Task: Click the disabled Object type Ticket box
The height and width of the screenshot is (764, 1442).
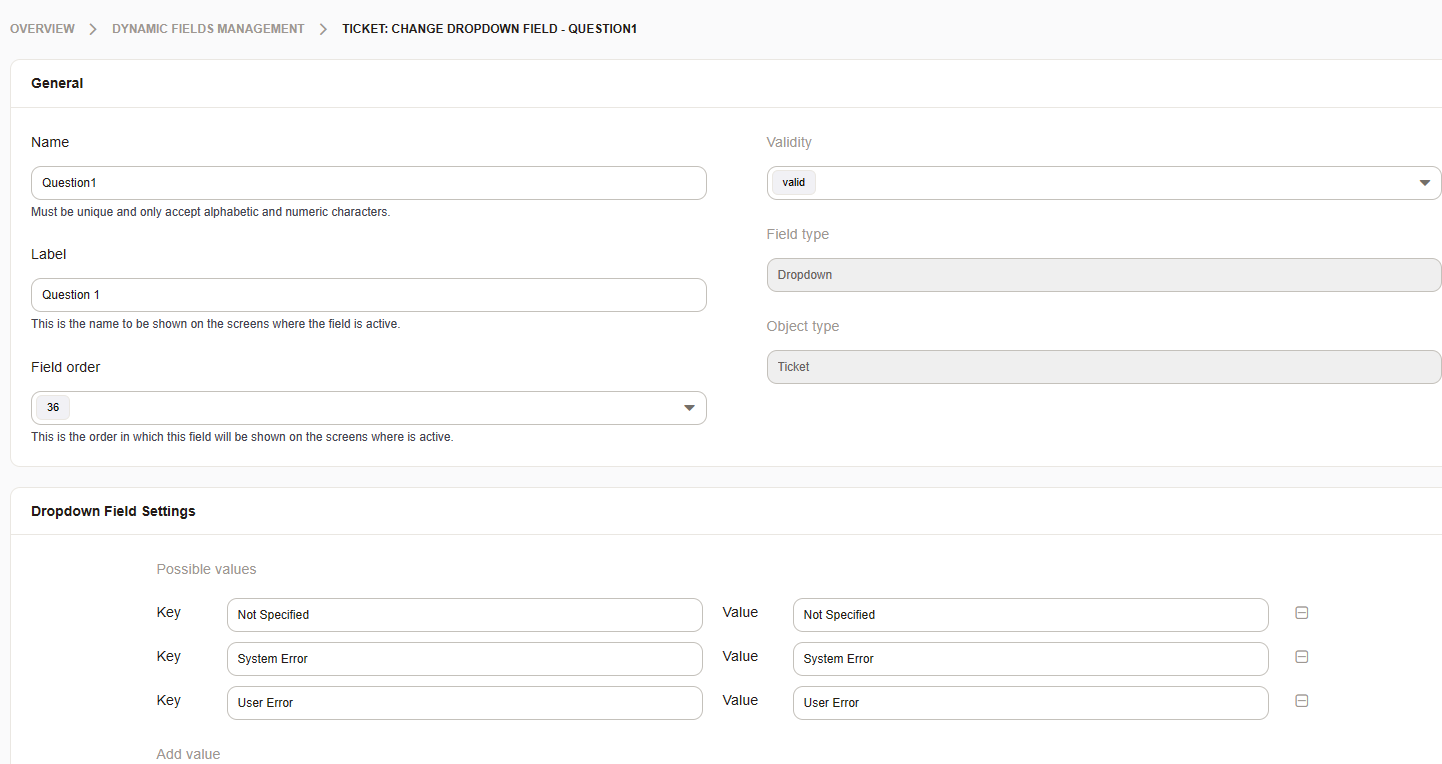Action: (1103, 367)
